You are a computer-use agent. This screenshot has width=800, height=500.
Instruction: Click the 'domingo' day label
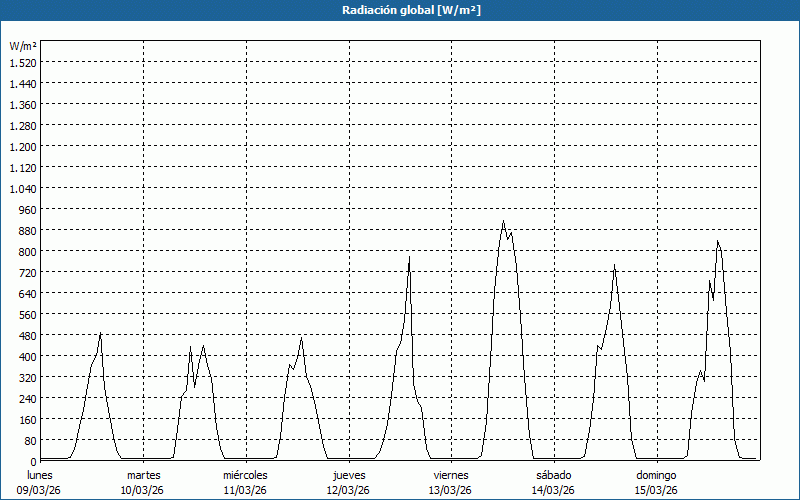(x=656, y=475)
